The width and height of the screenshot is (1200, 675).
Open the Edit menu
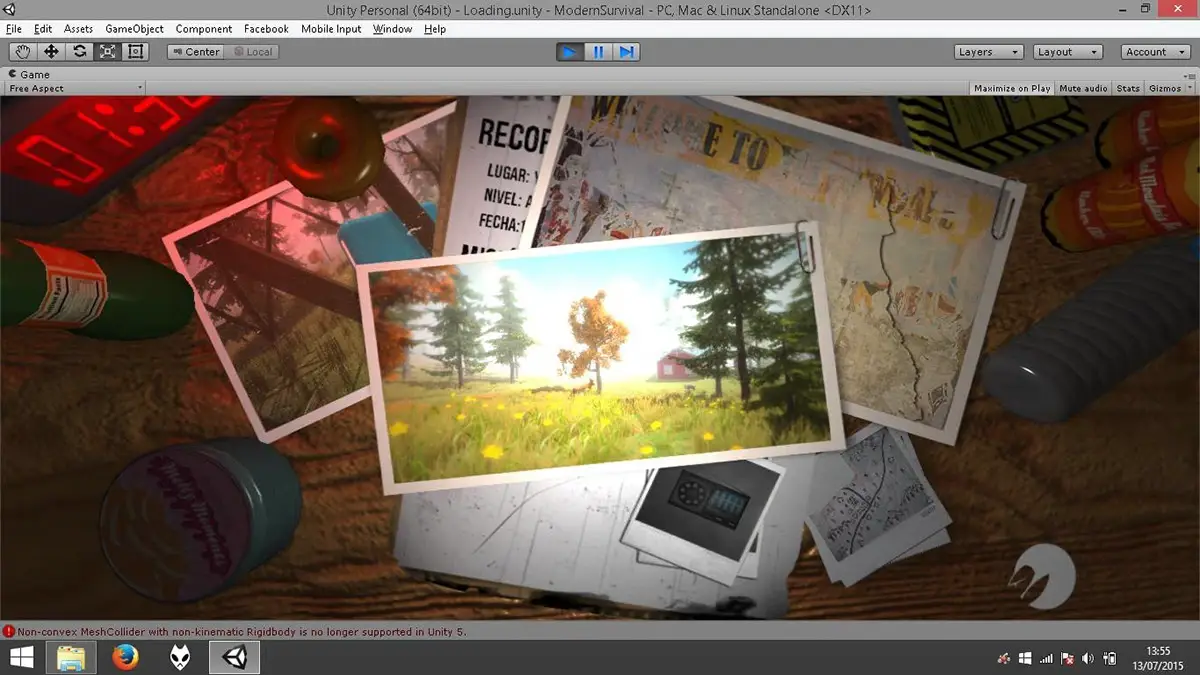pyautogui.click(x=43, y=29)
